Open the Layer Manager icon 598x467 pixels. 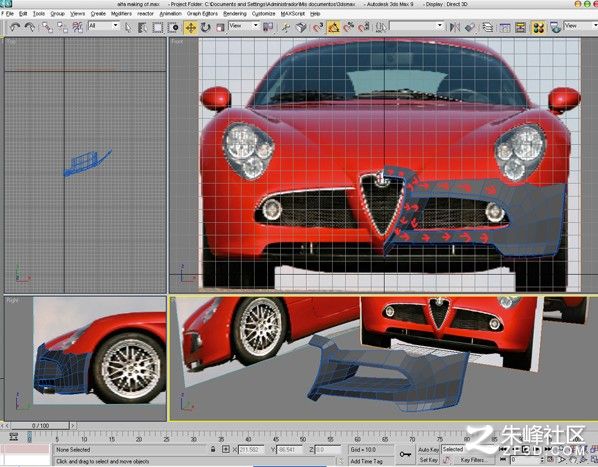487,27
